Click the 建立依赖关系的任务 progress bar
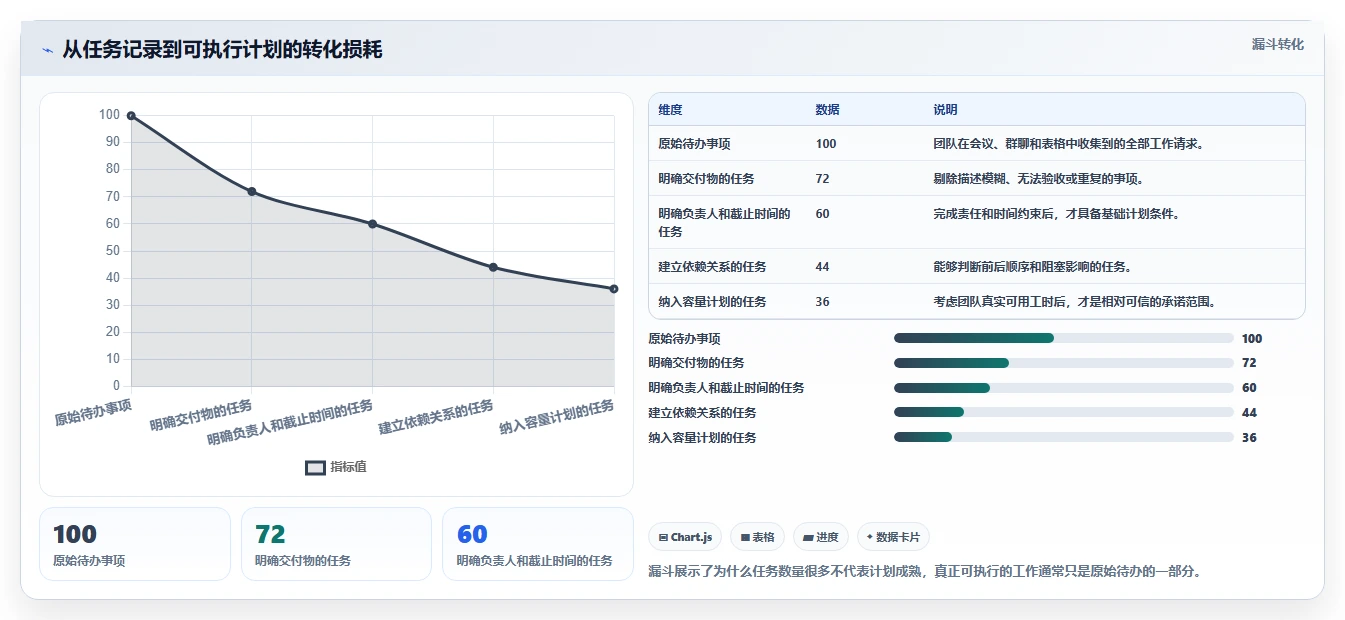 click(x=1064, y=412)
